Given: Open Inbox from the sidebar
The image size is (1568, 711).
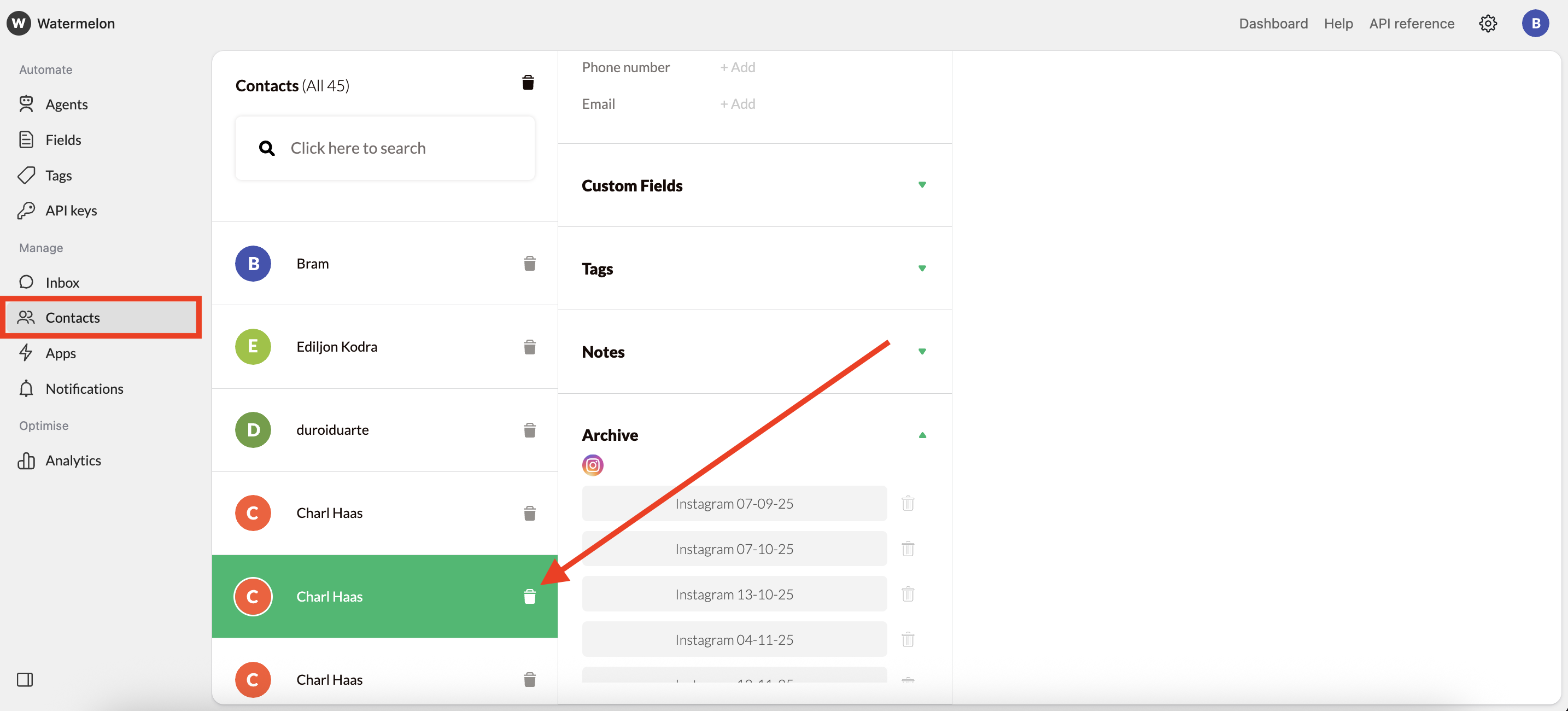Looking at the screenshot, I should (x=62, y=282).
